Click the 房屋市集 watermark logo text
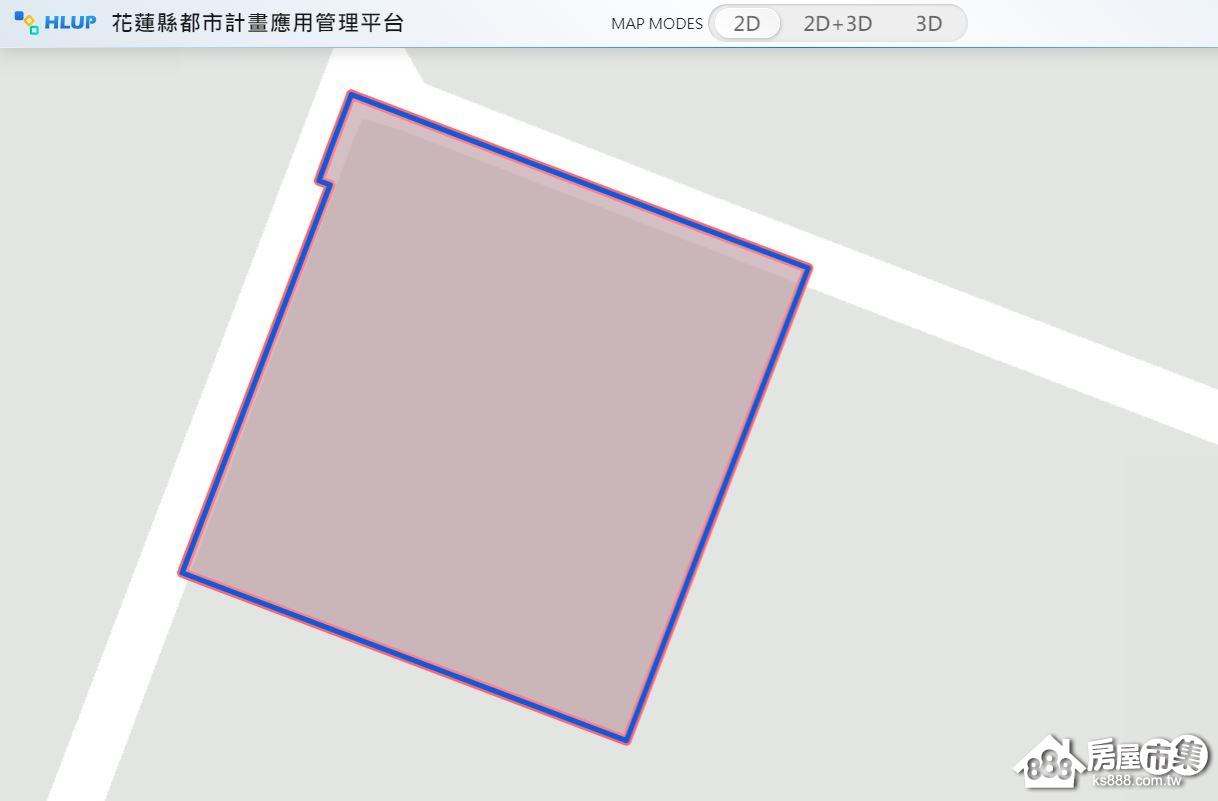Viewport: 1218px width, 801px height. [x=1147, y=754]
